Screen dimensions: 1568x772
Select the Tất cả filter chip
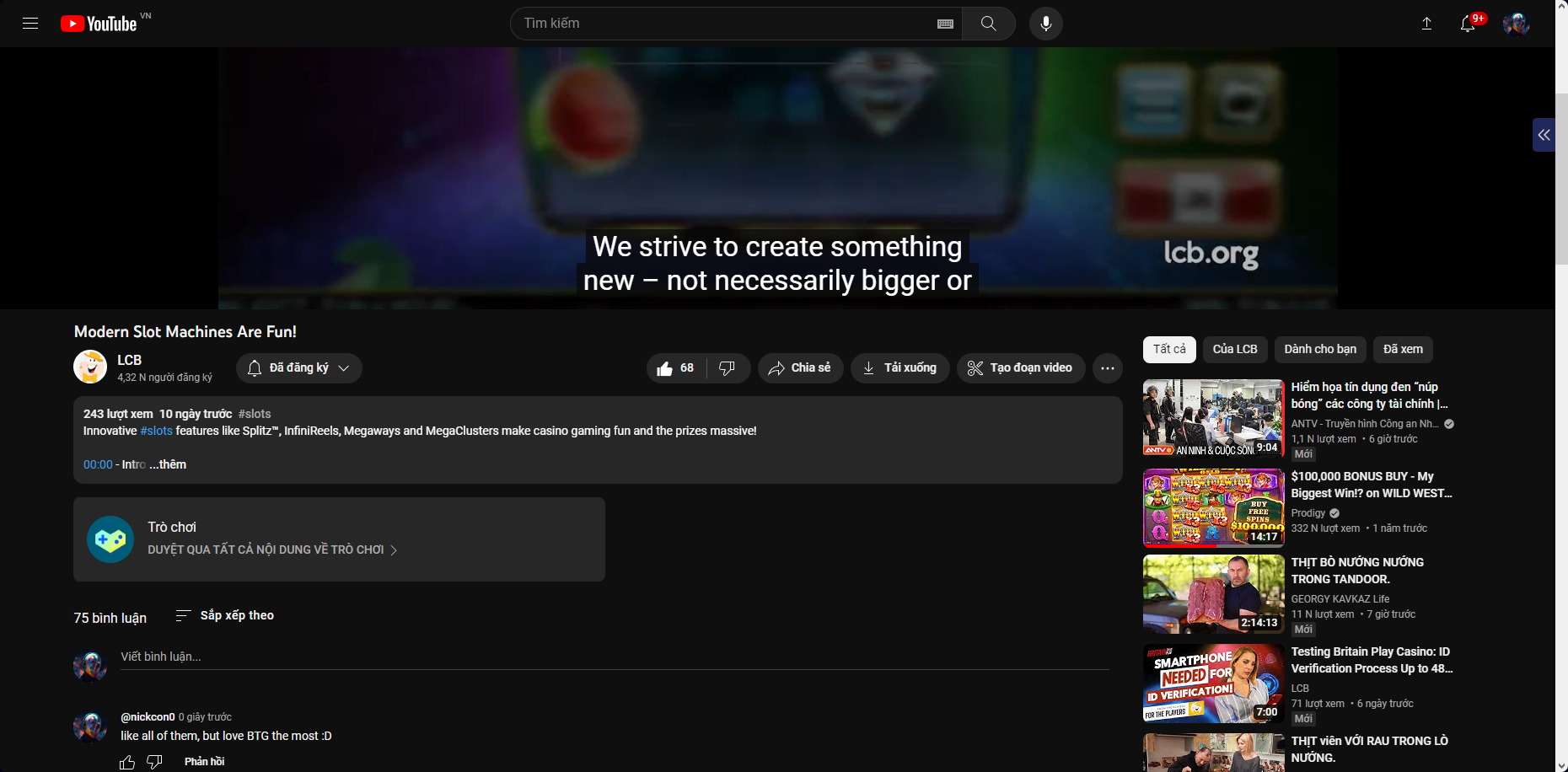[x=1169, y=349]
